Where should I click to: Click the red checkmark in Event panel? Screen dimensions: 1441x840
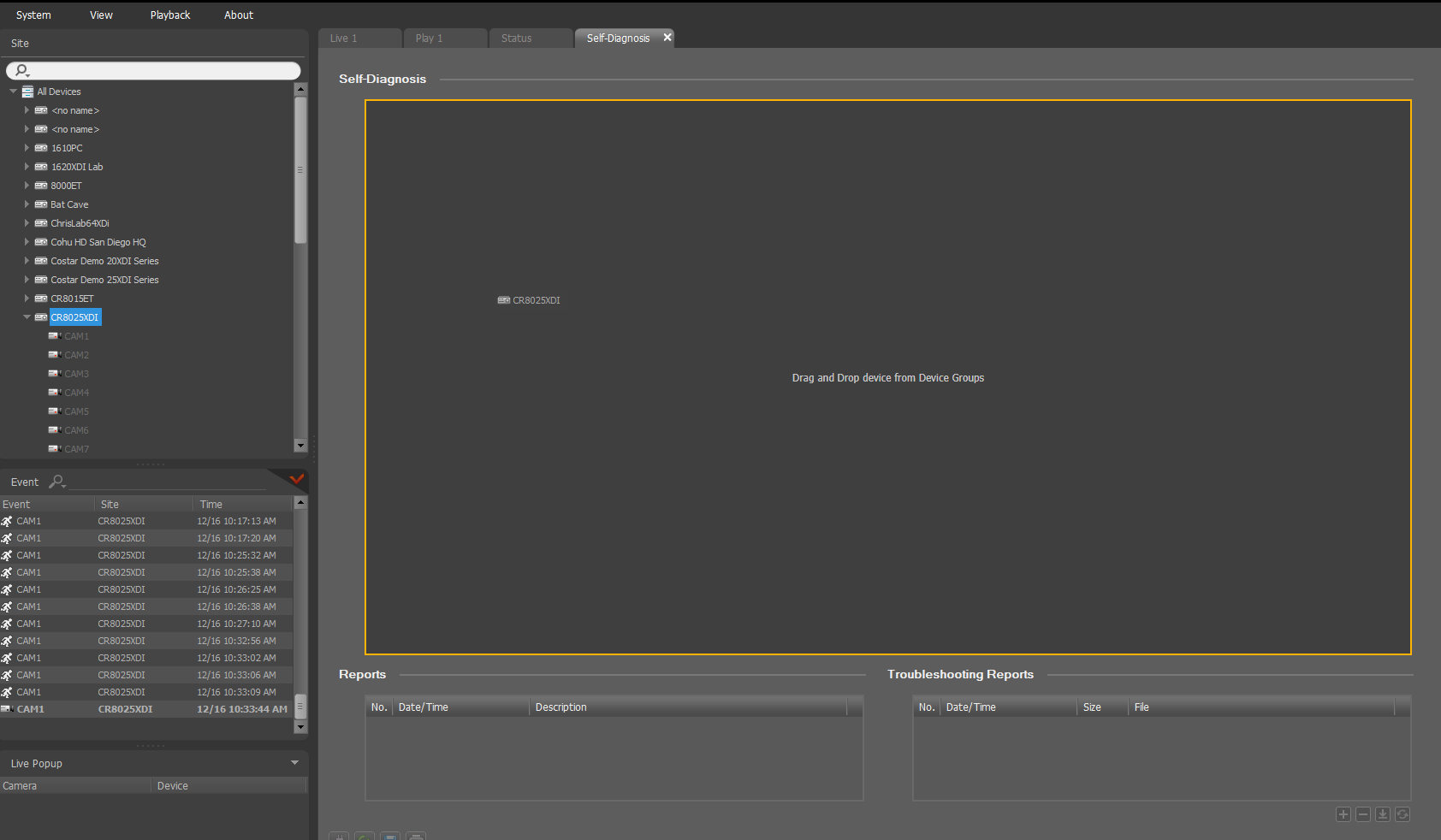297,479
